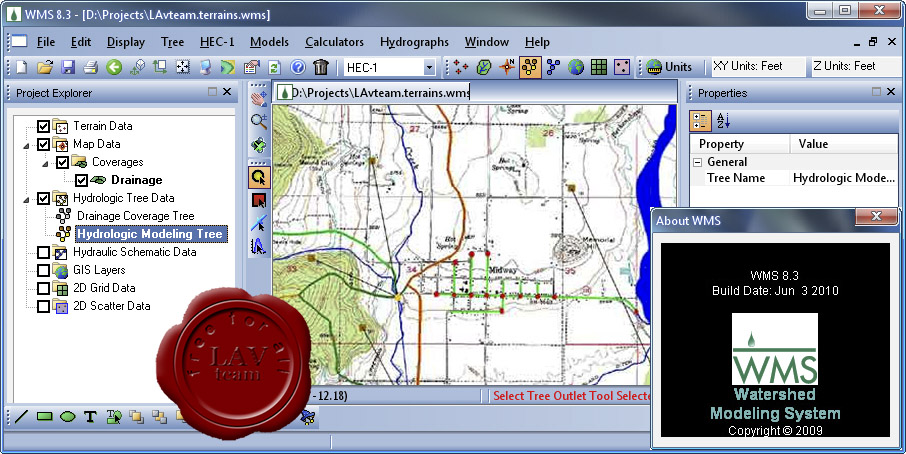
Task: Uncheck the Terrain Data checkbox
Action: [43, 126]
